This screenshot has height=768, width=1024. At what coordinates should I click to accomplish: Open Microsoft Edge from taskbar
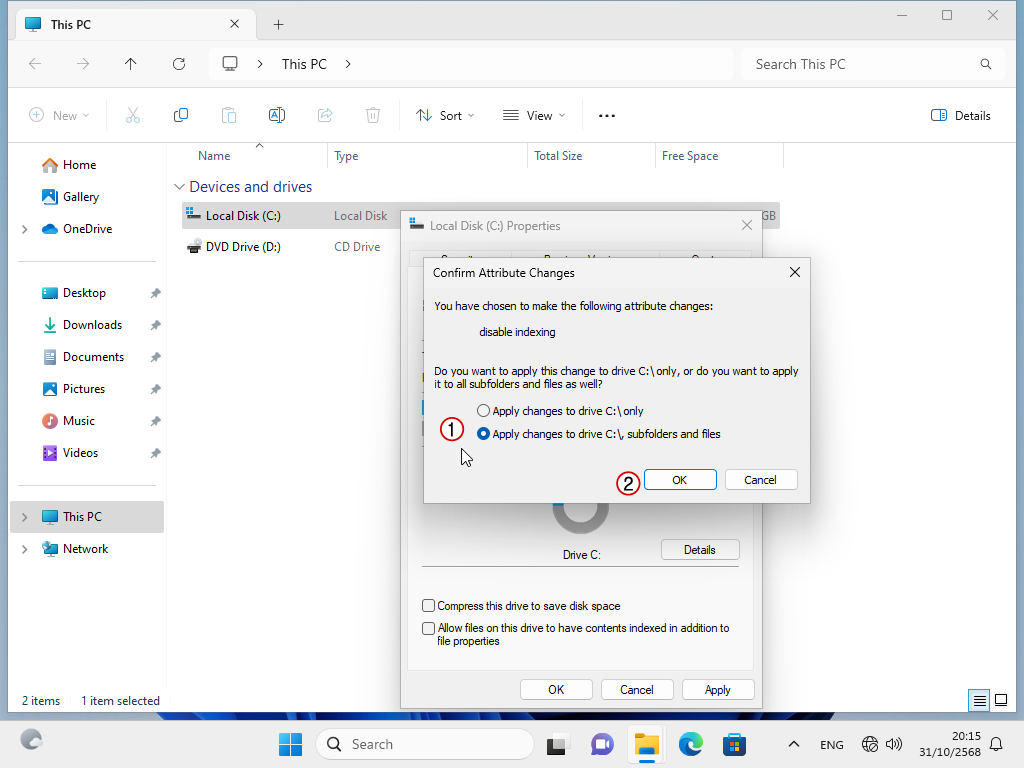(690, 744)
